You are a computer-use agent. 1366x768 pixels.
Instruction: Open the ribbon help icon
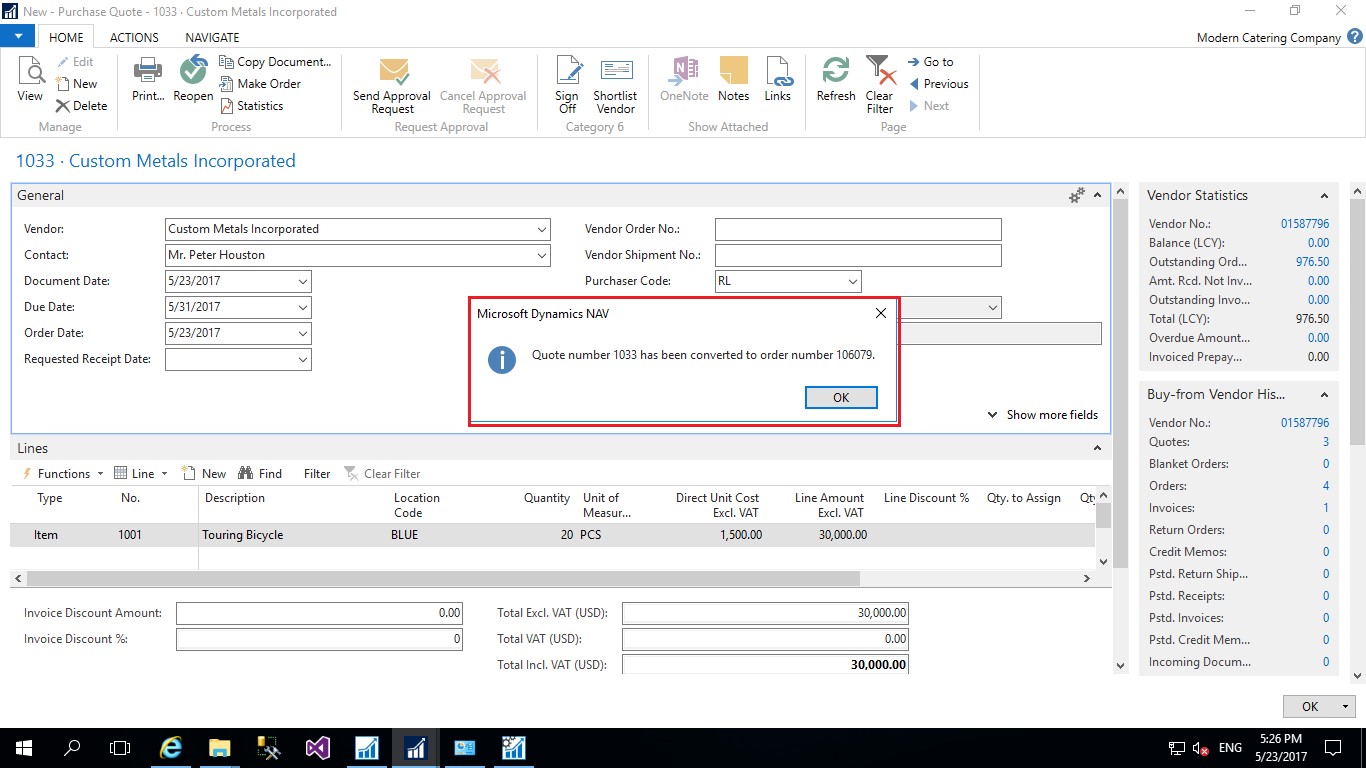1355,37
